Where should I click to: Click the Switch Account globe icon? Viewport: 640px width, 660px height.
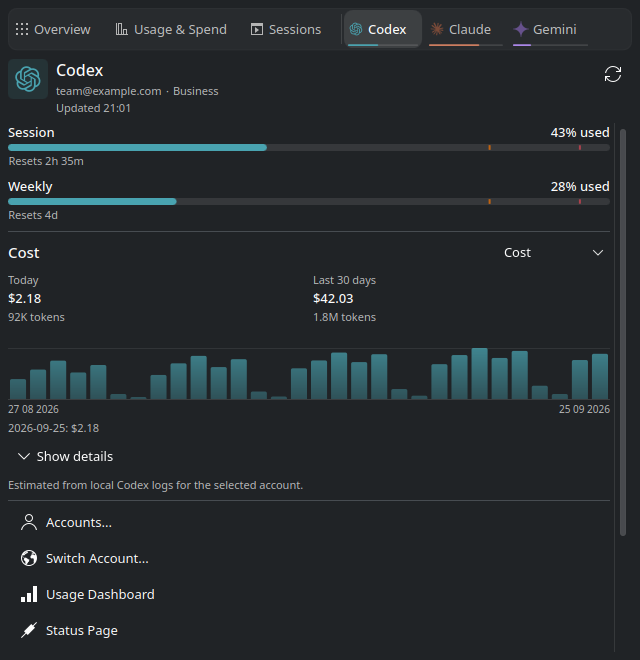click(x=29, y=559)
